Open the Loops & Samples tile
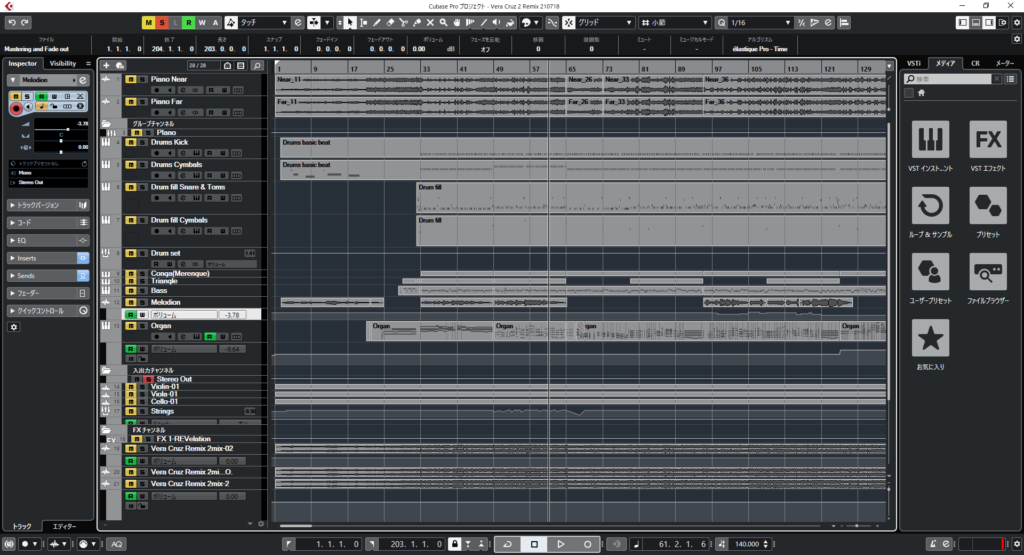The height and width of the screenshot is (555, 1024). pos(932,206)
